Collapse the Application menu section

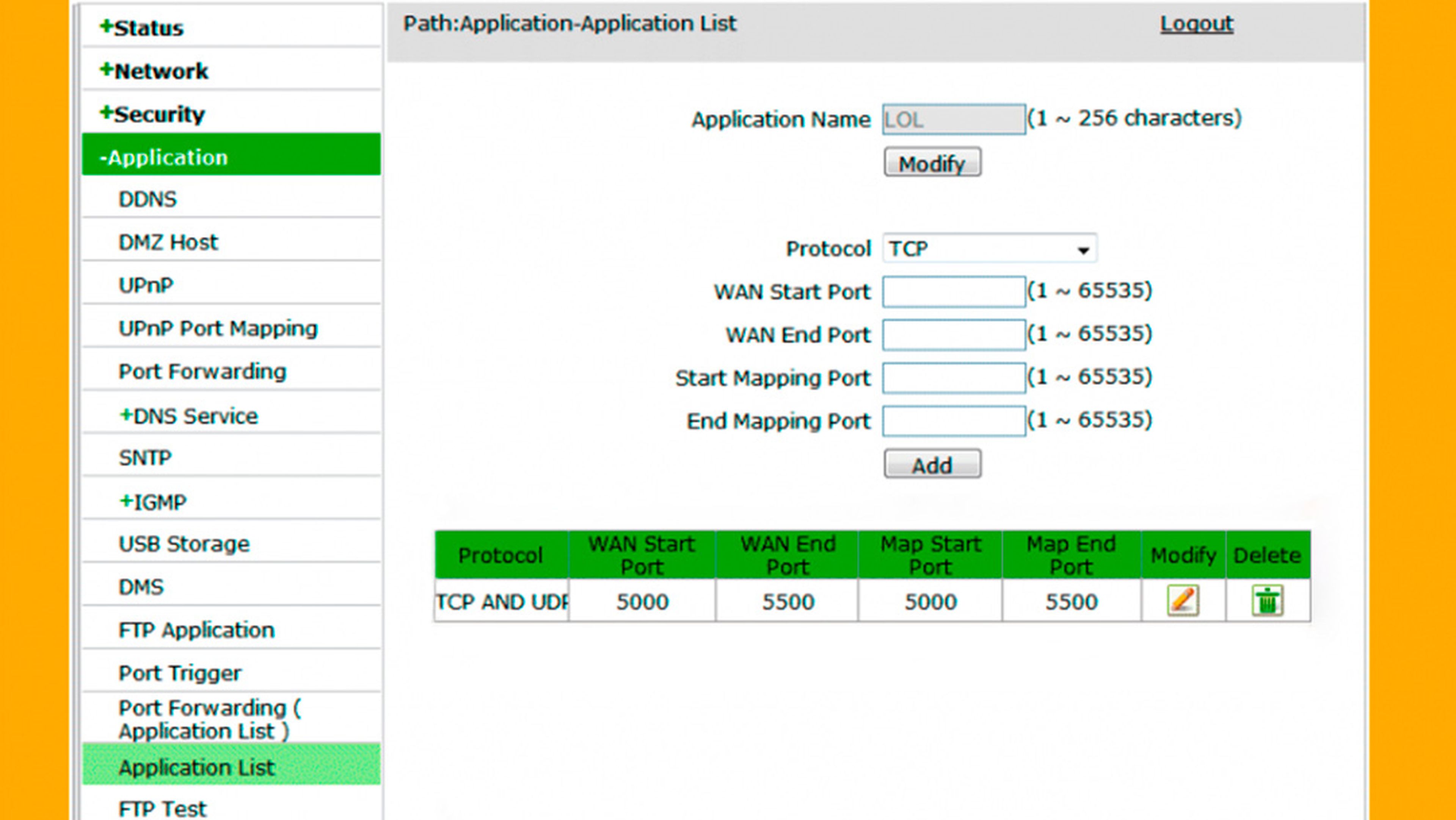click(x=231, y=155)
